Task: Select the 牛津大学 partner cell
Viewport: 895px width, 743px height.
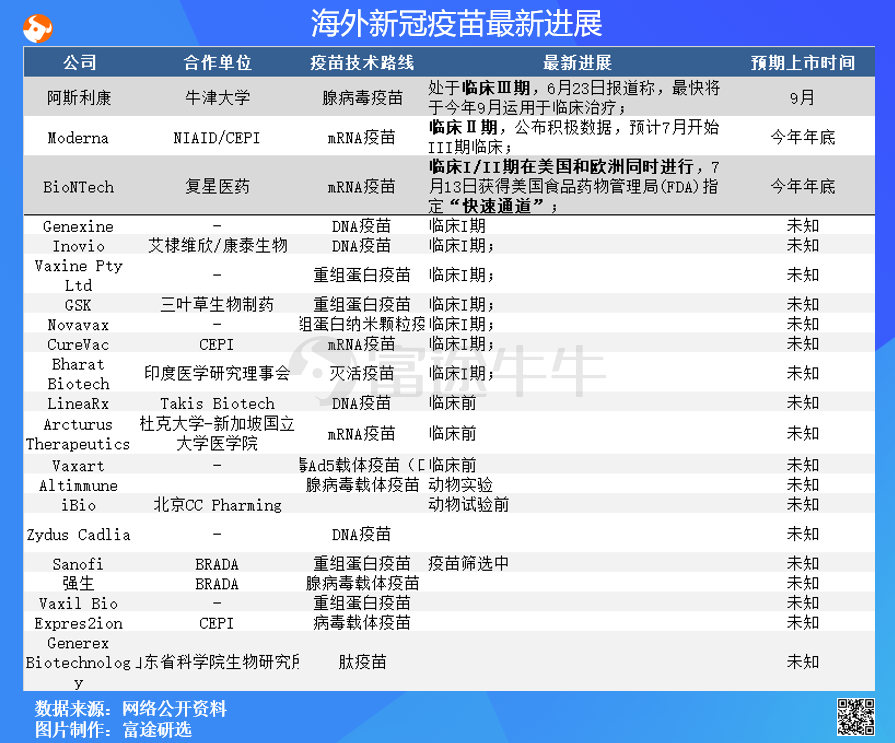Action: pos(217,98)
